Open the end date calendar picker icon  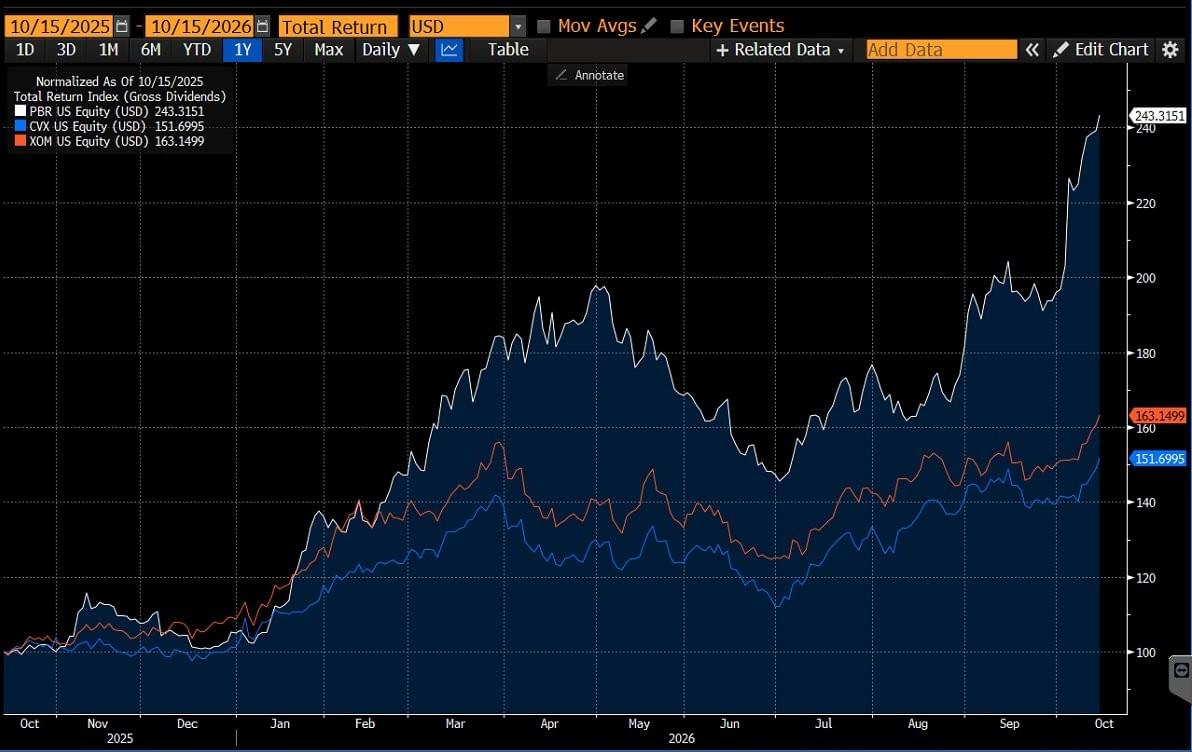pos(262,27)
